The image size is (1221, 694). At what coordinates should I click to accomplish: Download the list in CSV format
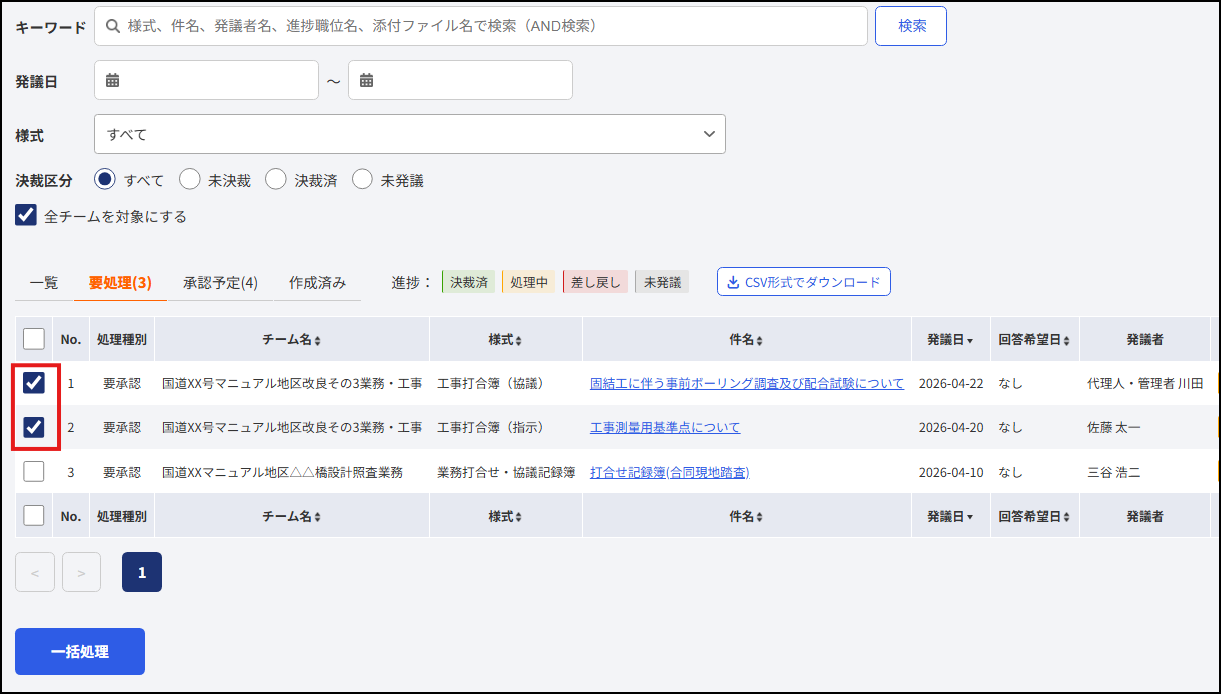[x=803, y=282]
